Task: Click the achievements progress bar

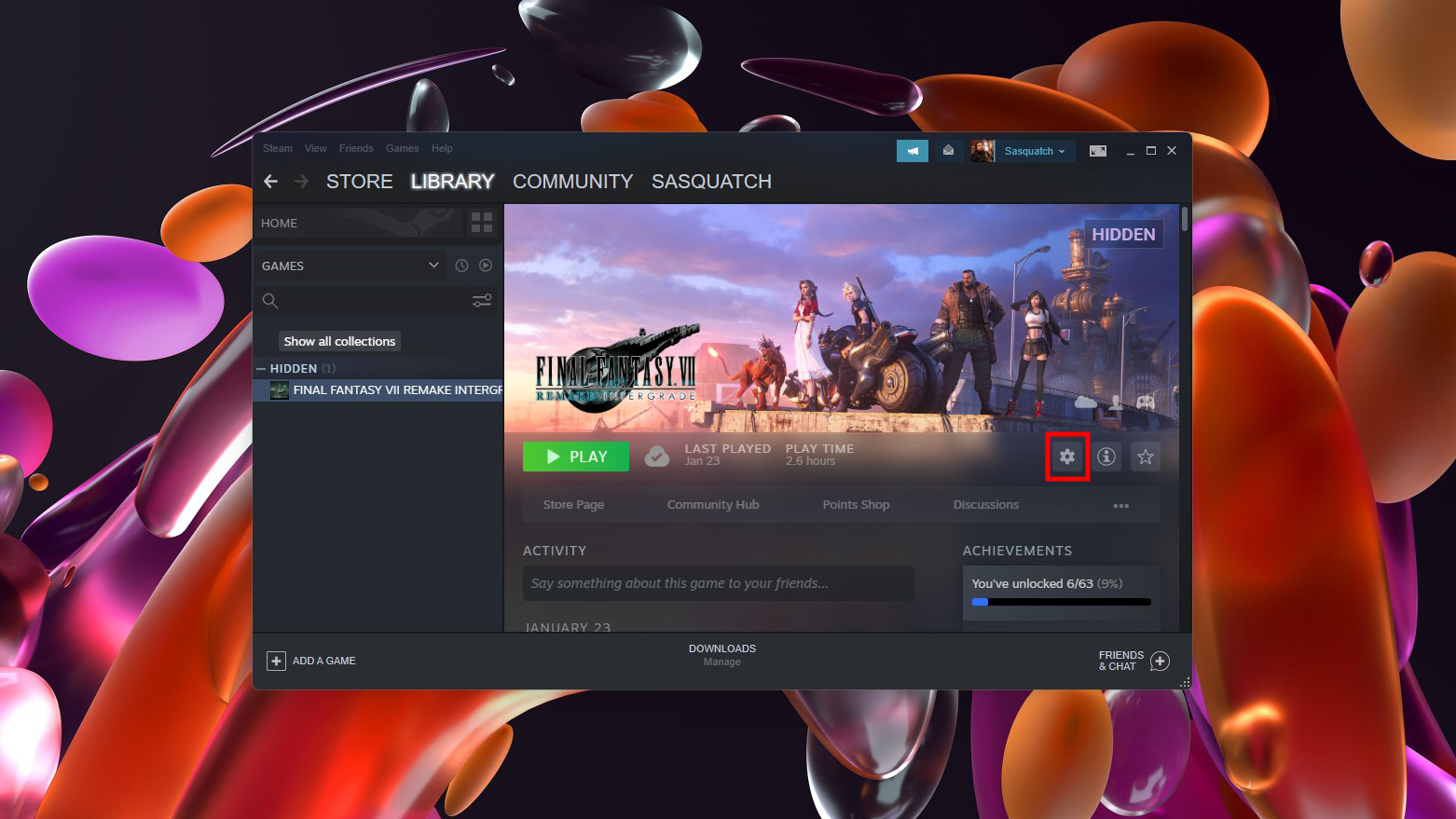Action: [x=1061, y=602]
